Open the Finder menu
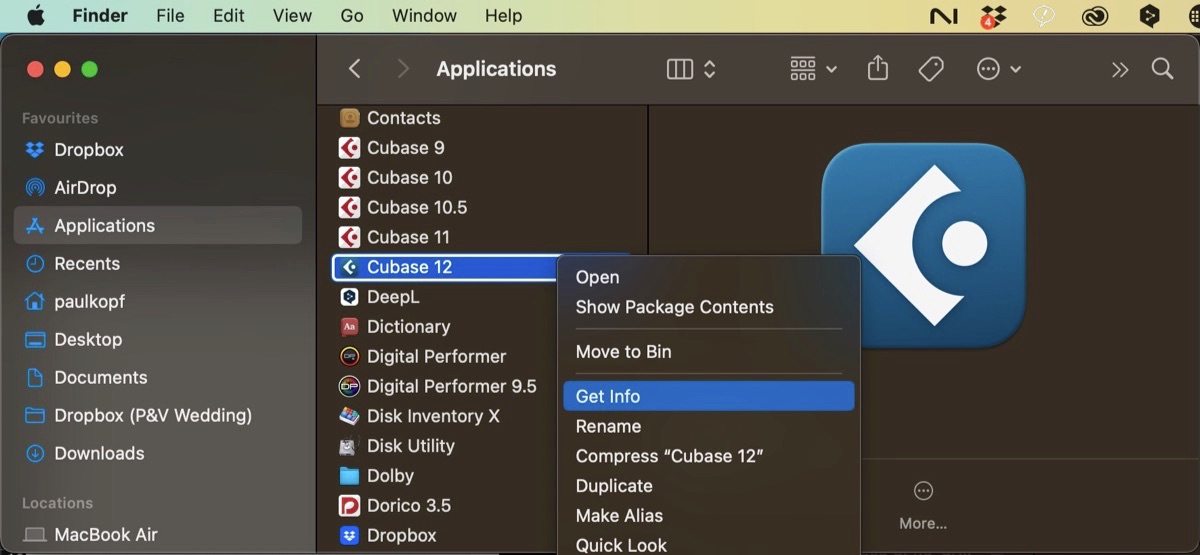 tap(100, 16)
